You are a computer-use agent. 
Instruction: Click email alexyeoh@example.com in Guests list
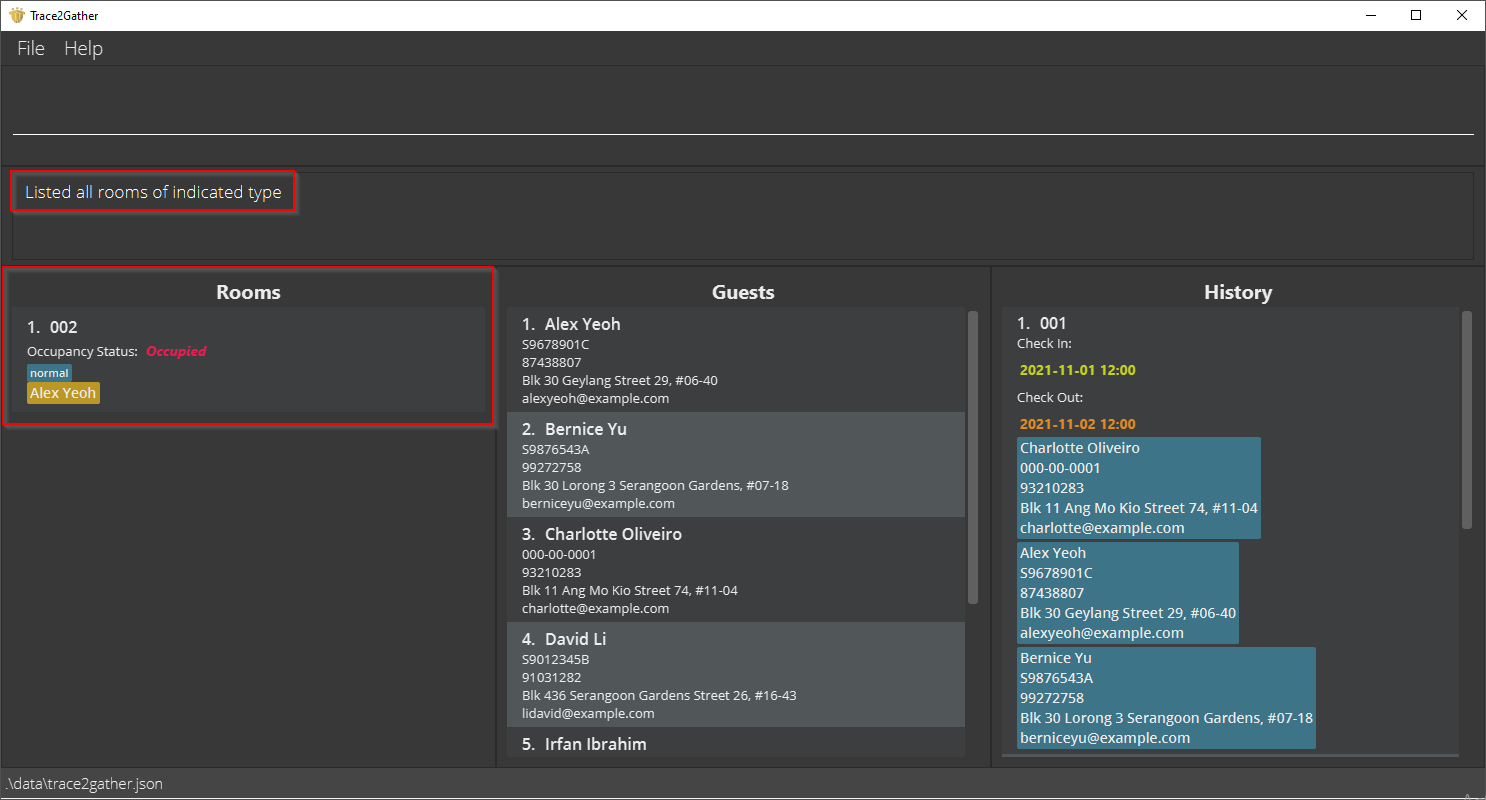point(595,398)
